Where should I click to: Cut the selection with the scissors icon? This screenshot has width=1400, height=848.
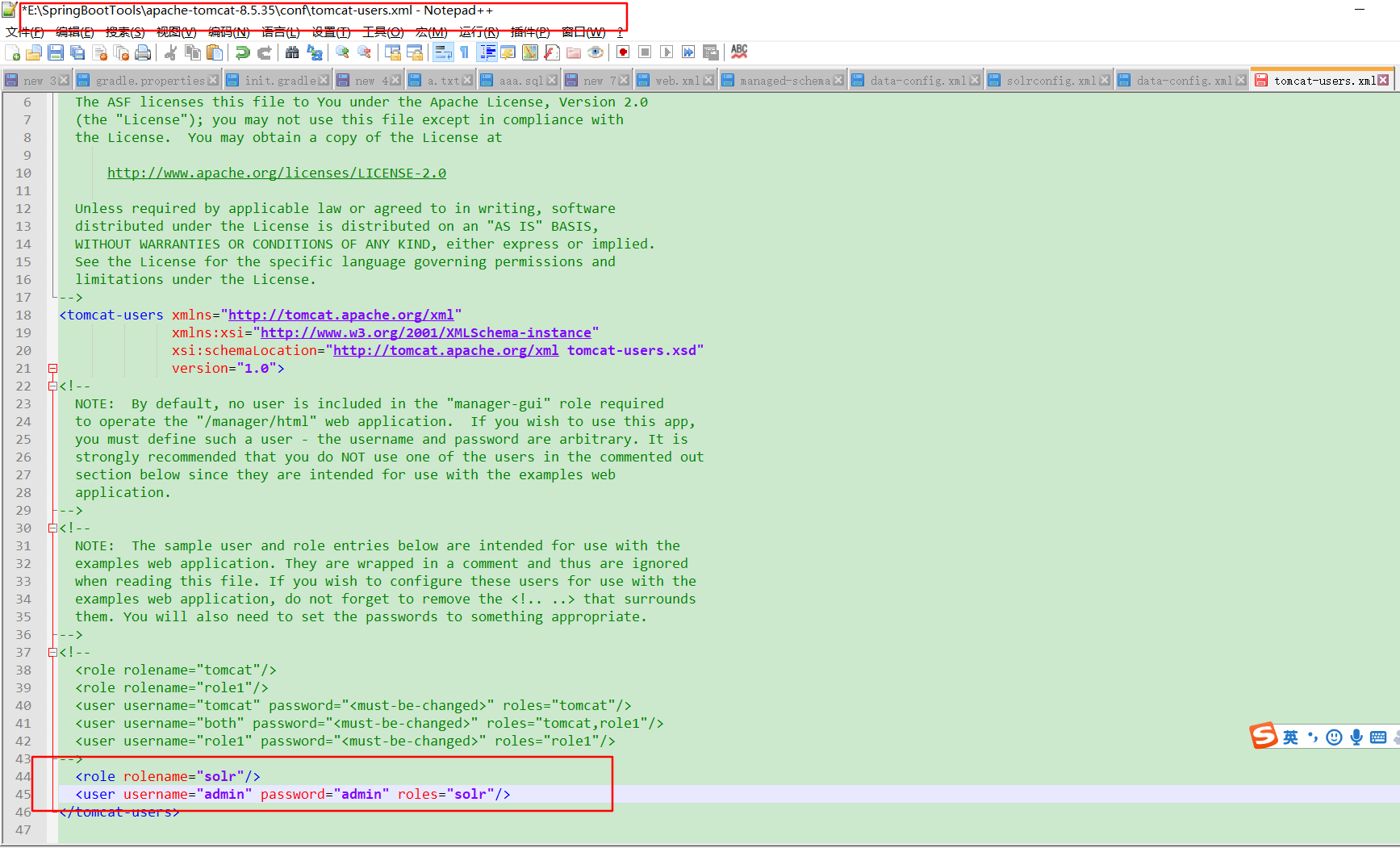click(x=170, y=53)
